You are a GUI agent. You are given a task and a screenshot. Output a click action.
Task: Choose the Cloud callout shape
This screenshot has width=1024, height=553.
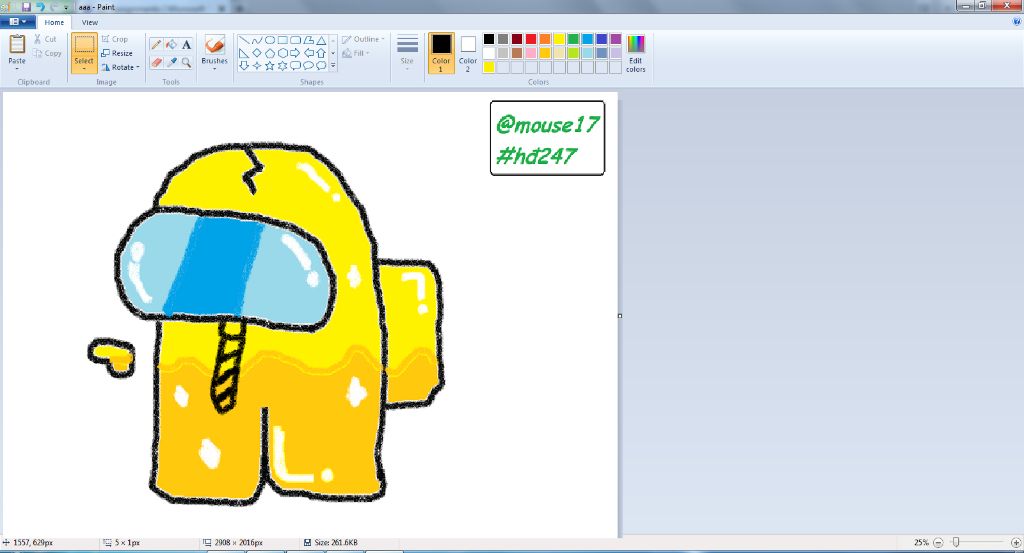point(321,65)
